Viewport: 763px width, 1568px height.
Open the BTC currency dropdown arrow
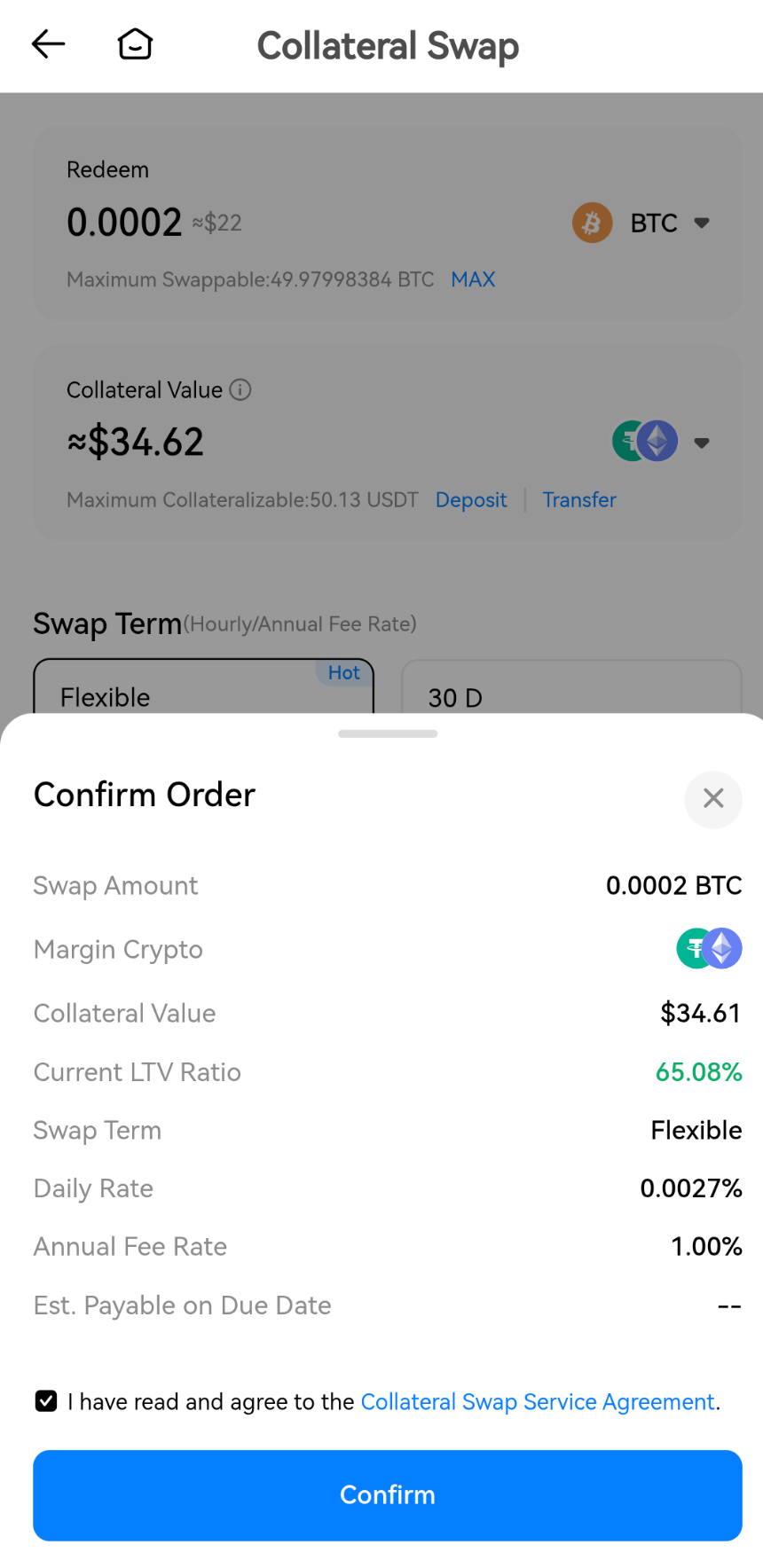[x=702, y=223]
